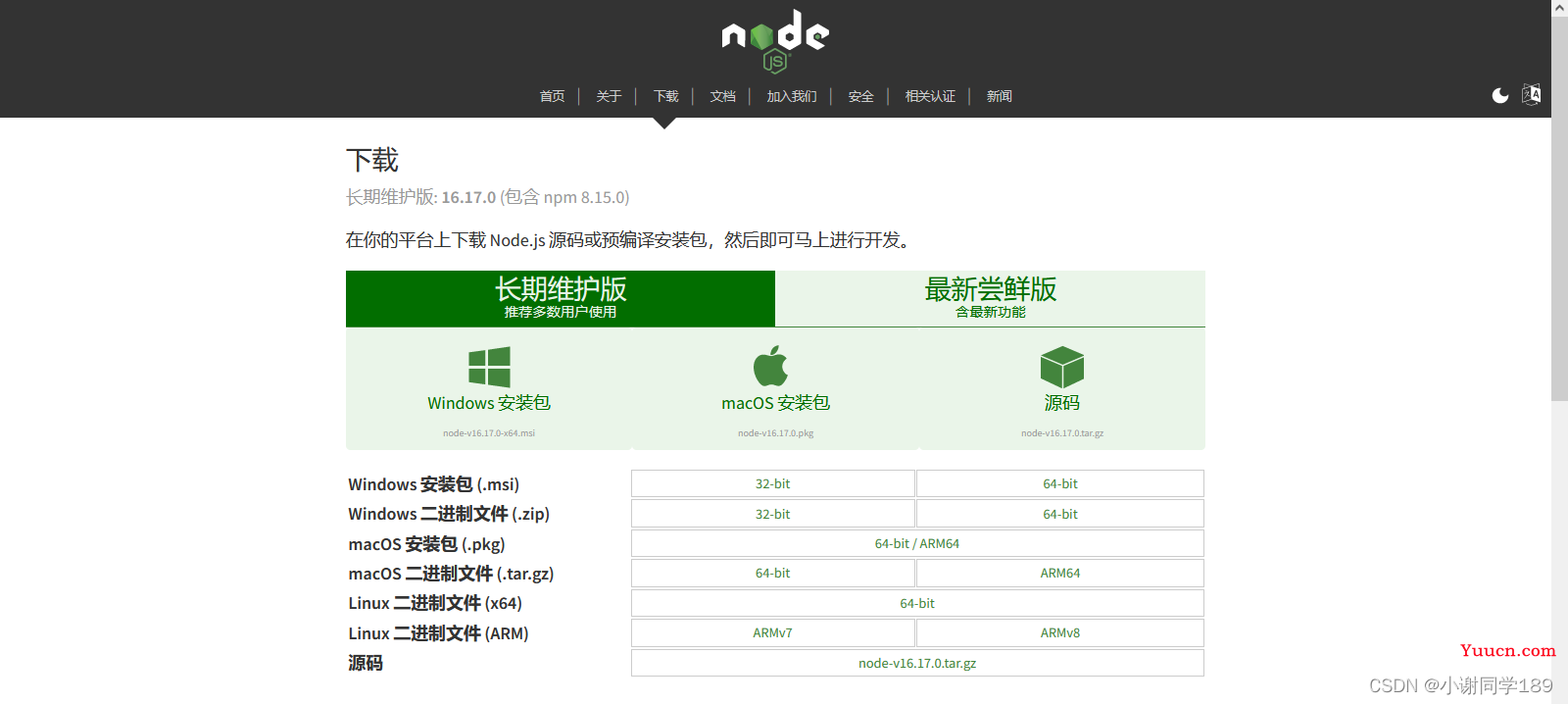1568x704 pixels.
Task: Click the Windows 安装包 (.msi) row label
Action: (x=434, y=484)
